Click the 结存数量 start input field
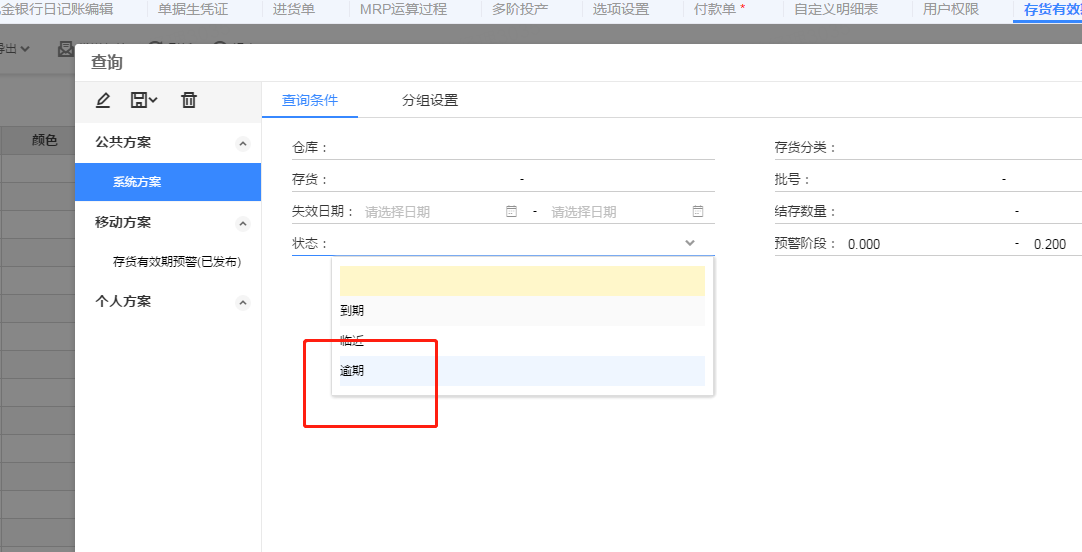Image resolution: width=1082 pixels, height=552 pixels. (925, 211)
